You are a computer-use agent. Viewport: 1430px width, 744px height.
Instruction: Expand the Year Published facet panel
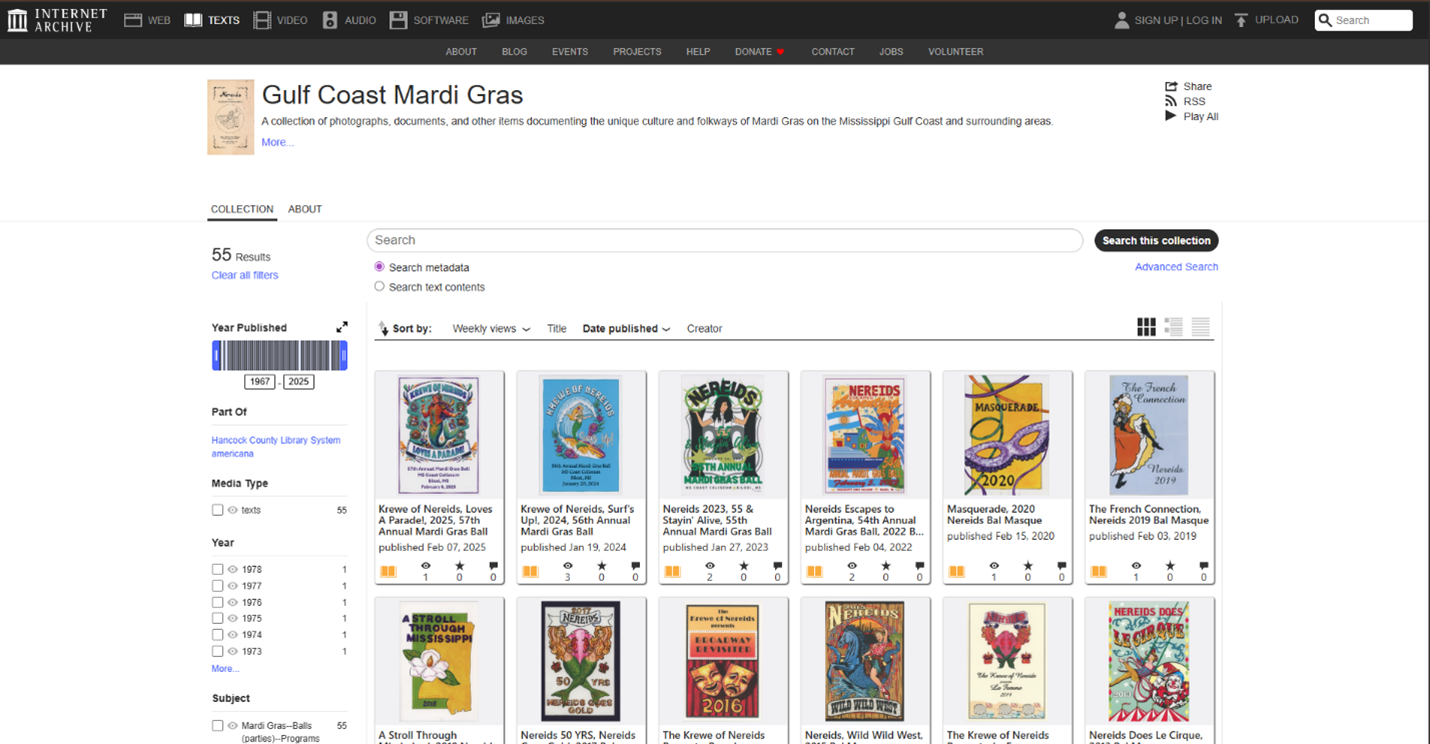click(341, 326)
